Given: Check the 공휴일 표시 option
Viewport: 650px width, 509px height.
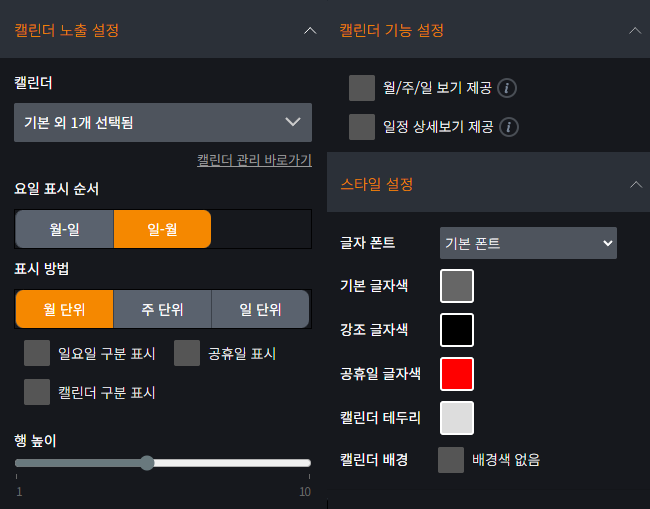Looking at the screenshot, I should point(187,353).
